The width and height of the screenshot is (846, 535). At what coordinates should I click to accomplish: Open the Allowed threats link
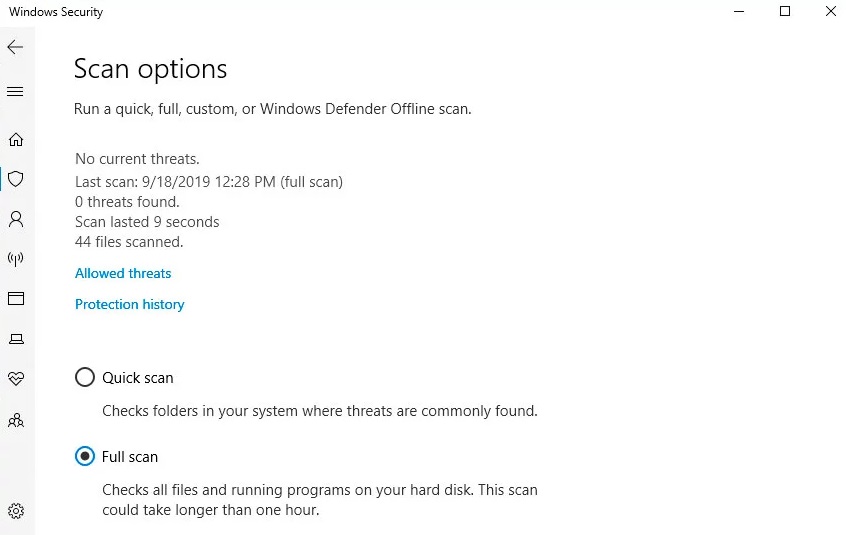tap(123, 273)
